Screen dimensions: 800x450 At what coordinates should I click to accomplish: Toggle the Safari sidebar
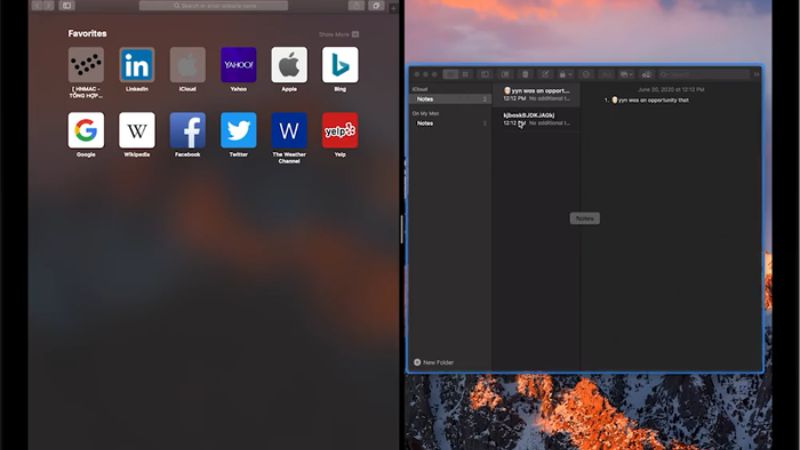pyautogui.click(x=66, y=6)
